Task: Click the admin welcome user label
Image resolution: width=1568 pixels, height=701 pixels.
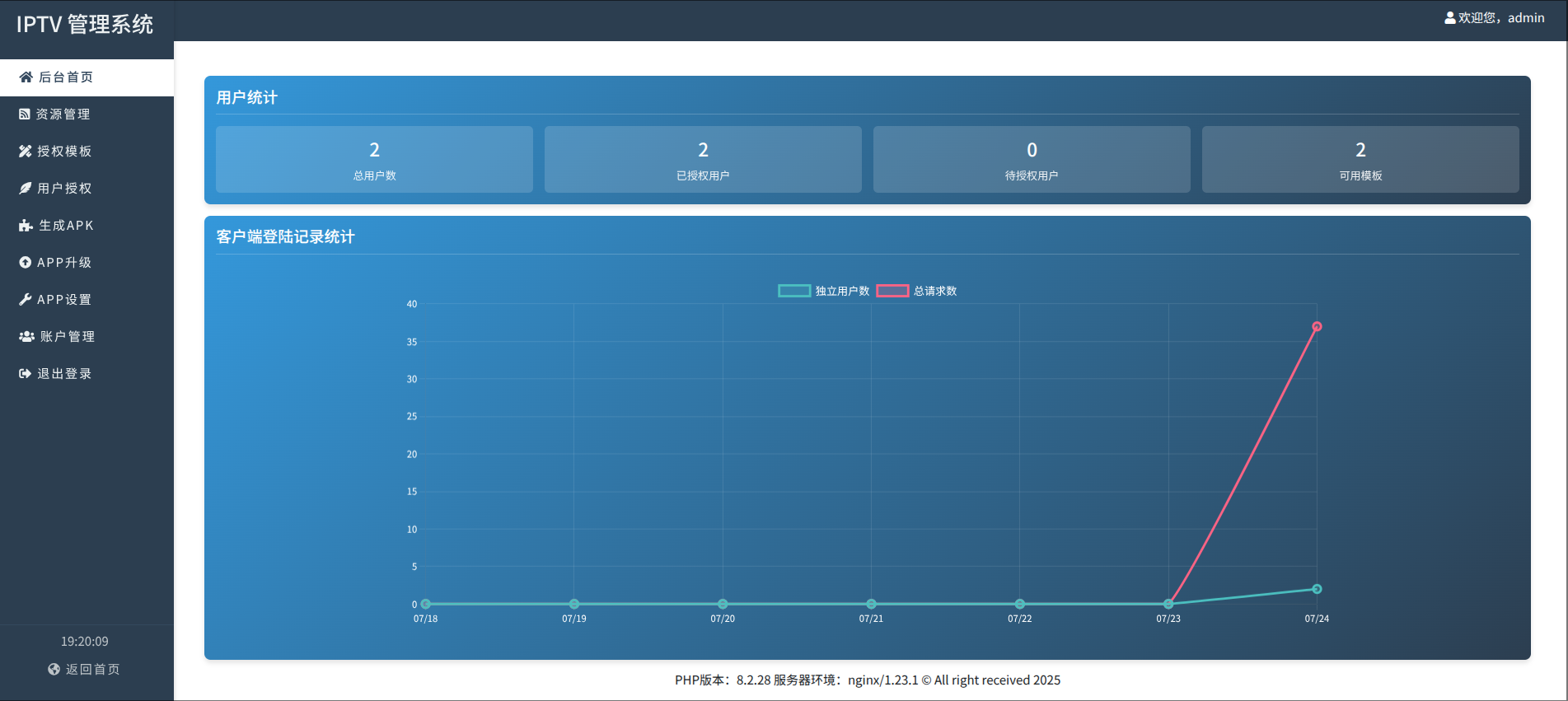Action: click(1494, 18)
